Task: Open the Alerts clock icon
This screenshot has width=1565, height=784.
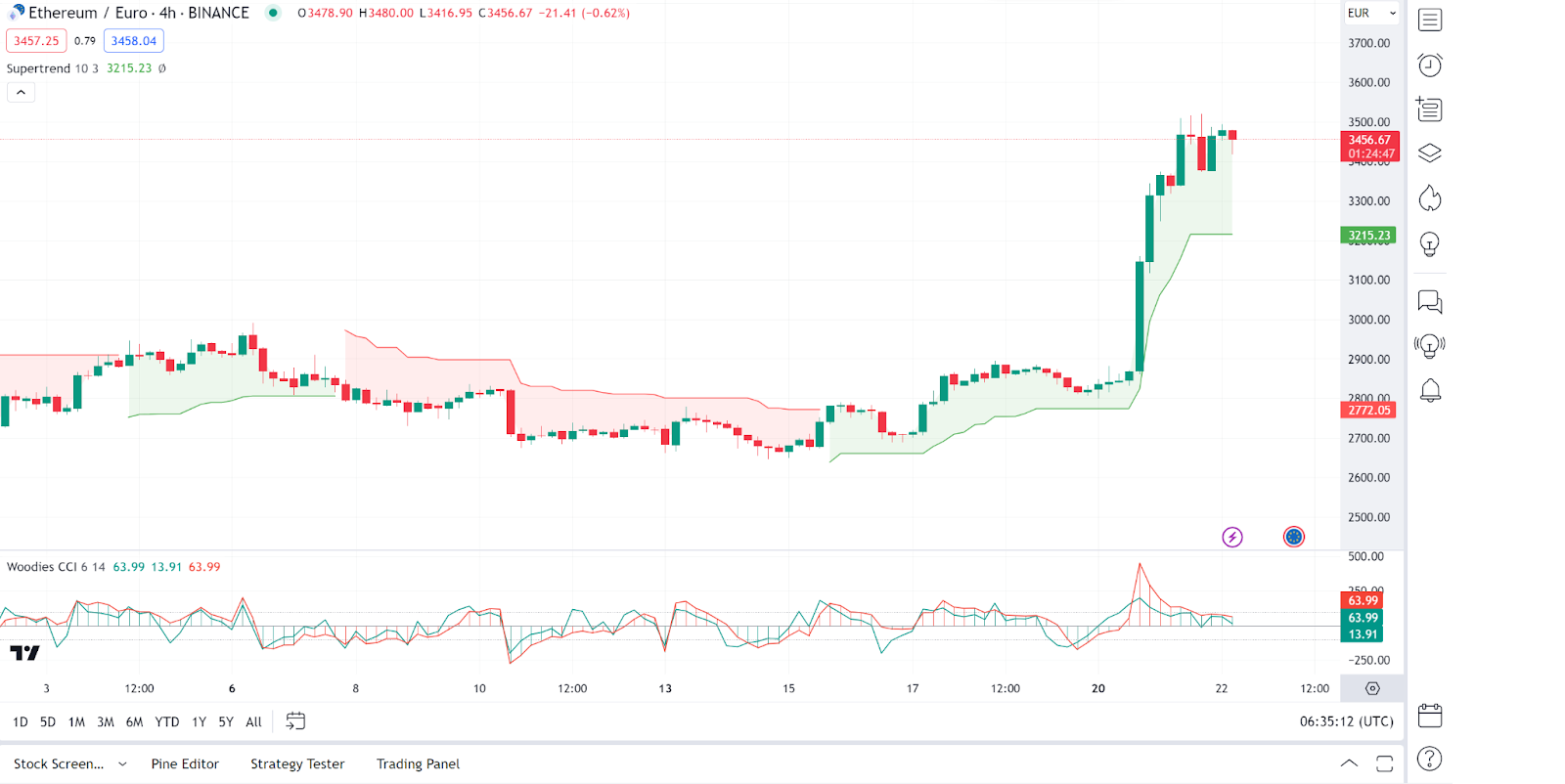Action: 1430,65
